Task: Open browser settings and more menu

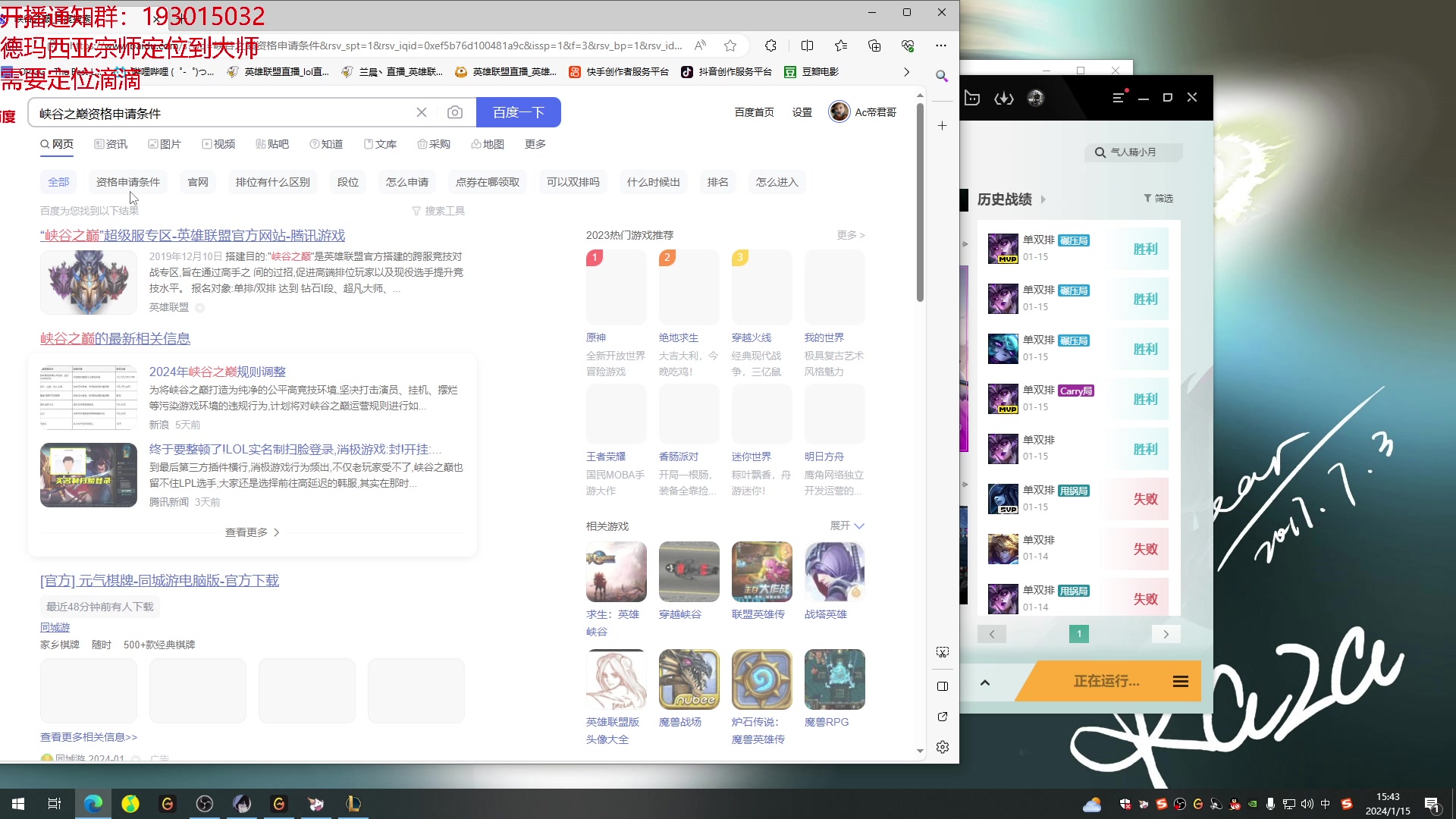Action: (941, 45)
